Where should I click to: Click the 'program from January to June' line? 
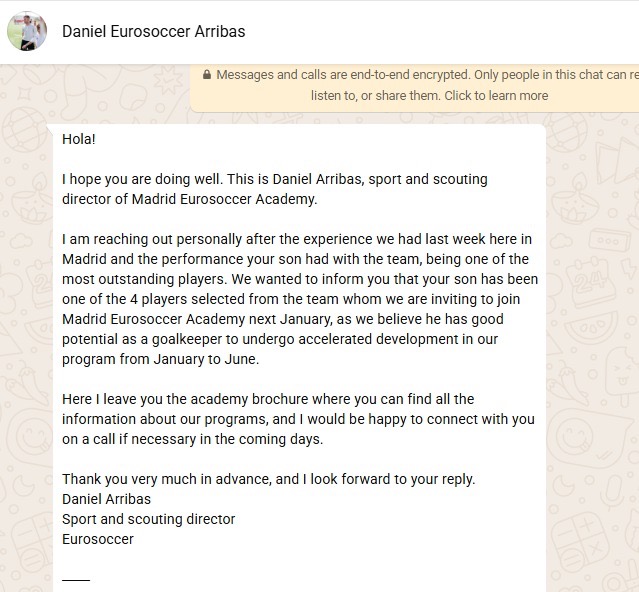(x=160, y=359)
